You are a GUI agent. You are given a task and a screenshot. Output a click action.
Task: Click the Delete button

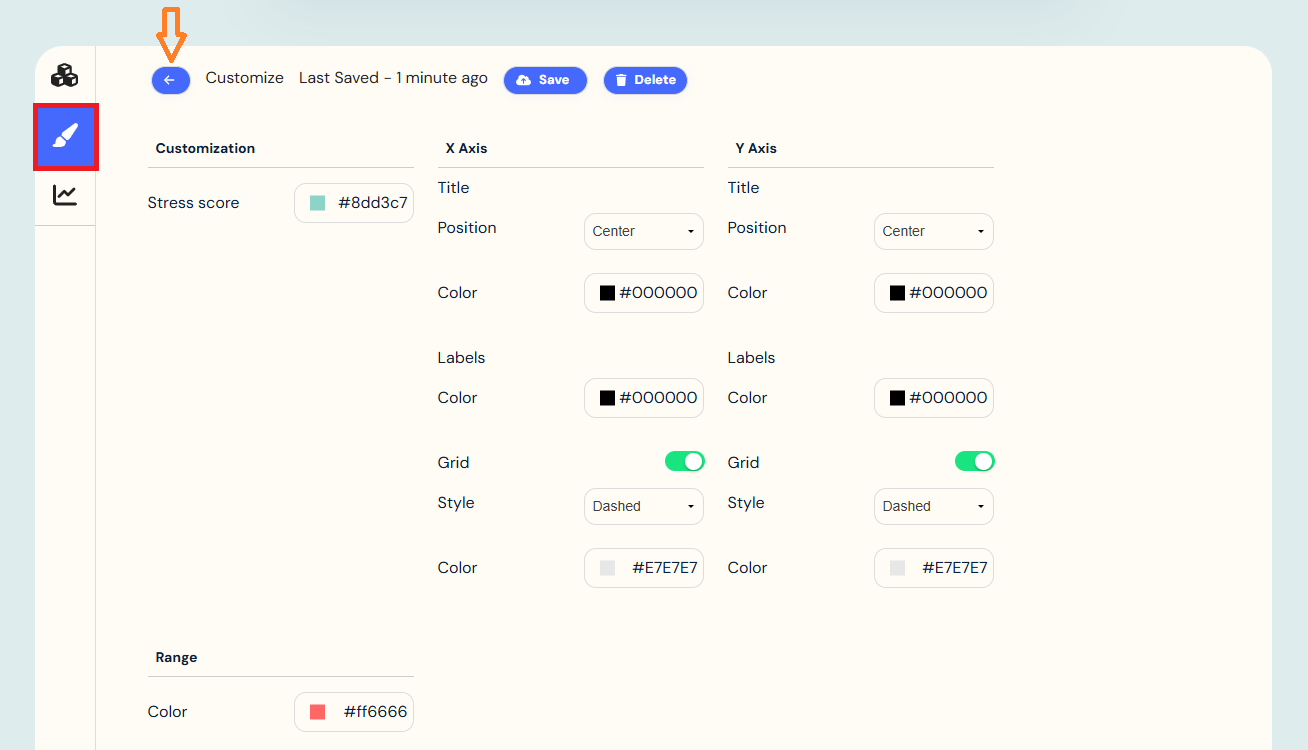point(645,80)
